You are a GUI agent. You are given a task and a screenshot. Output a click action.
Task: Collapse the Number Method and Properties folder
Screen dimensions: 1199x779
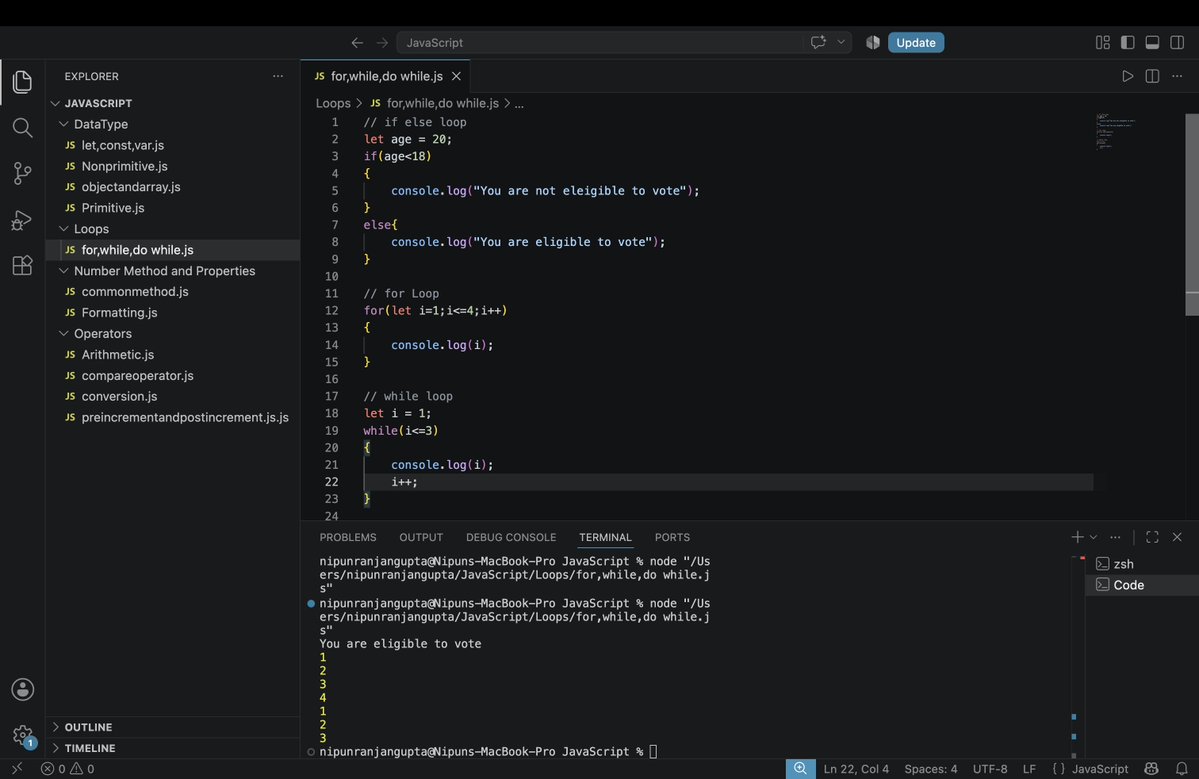tap(64, 271)
